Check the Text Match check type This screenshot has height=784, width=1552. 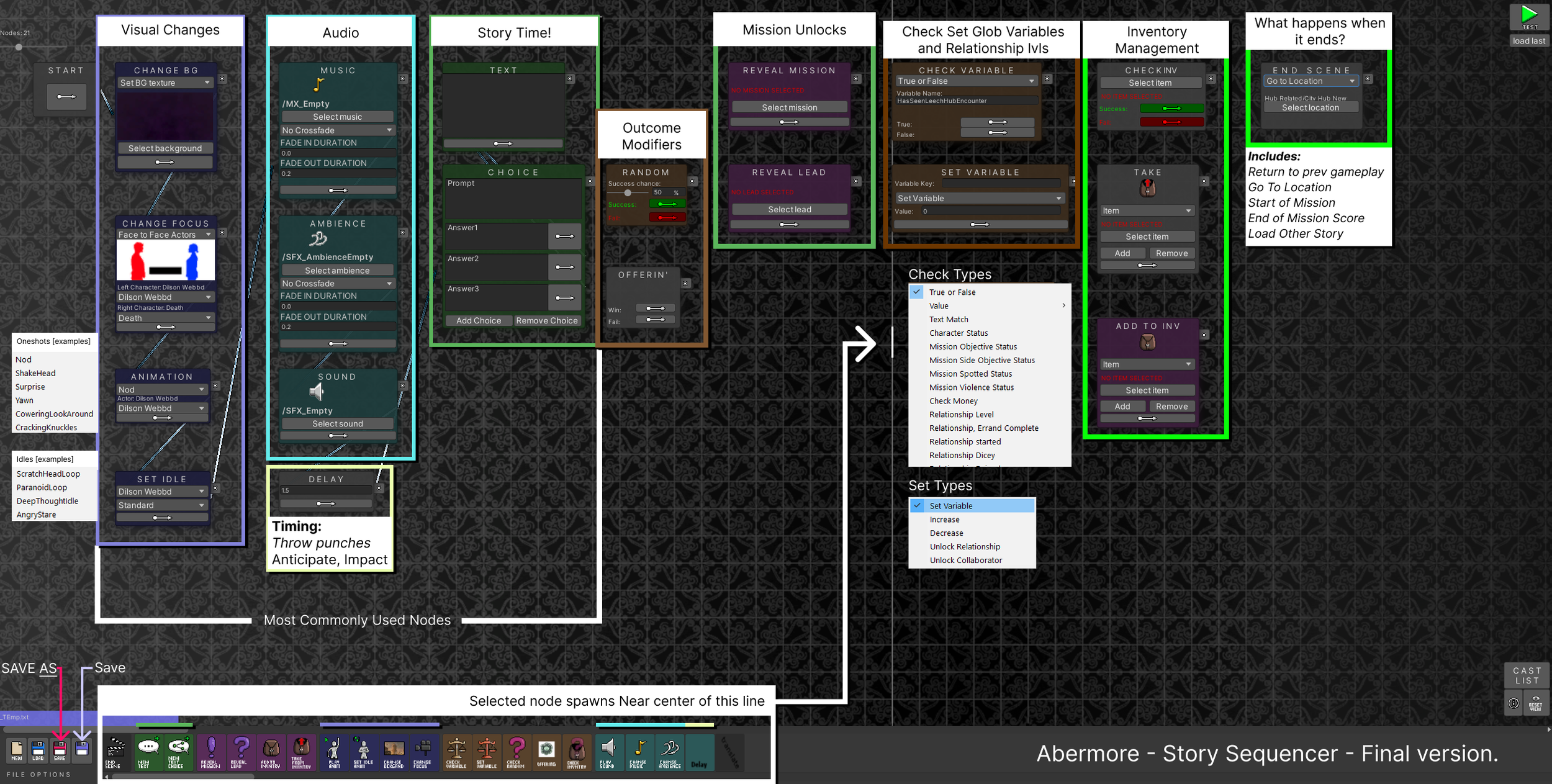point(948,320)
